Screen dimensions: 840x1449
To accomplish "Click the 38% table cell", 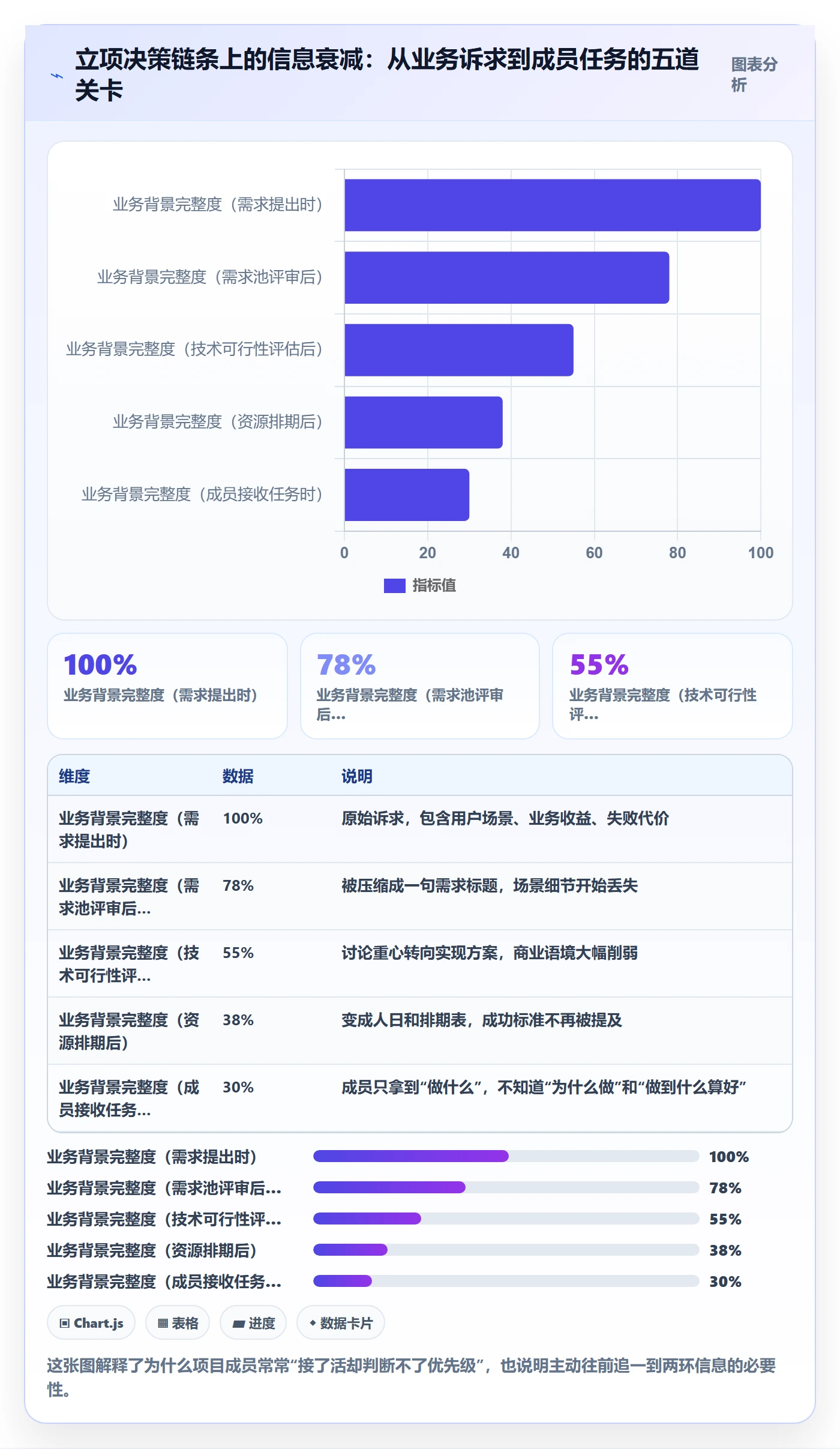I will click(238, 1020).
